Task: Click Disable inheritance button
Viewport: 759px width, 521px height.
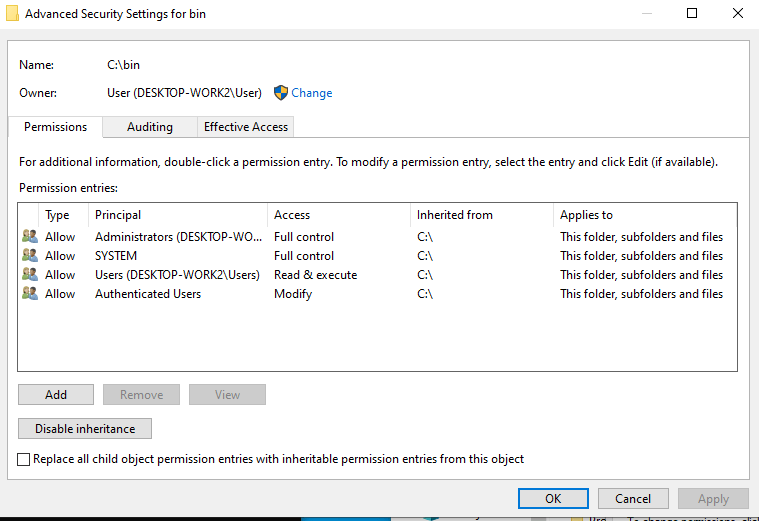Action: tap(85, 429)
